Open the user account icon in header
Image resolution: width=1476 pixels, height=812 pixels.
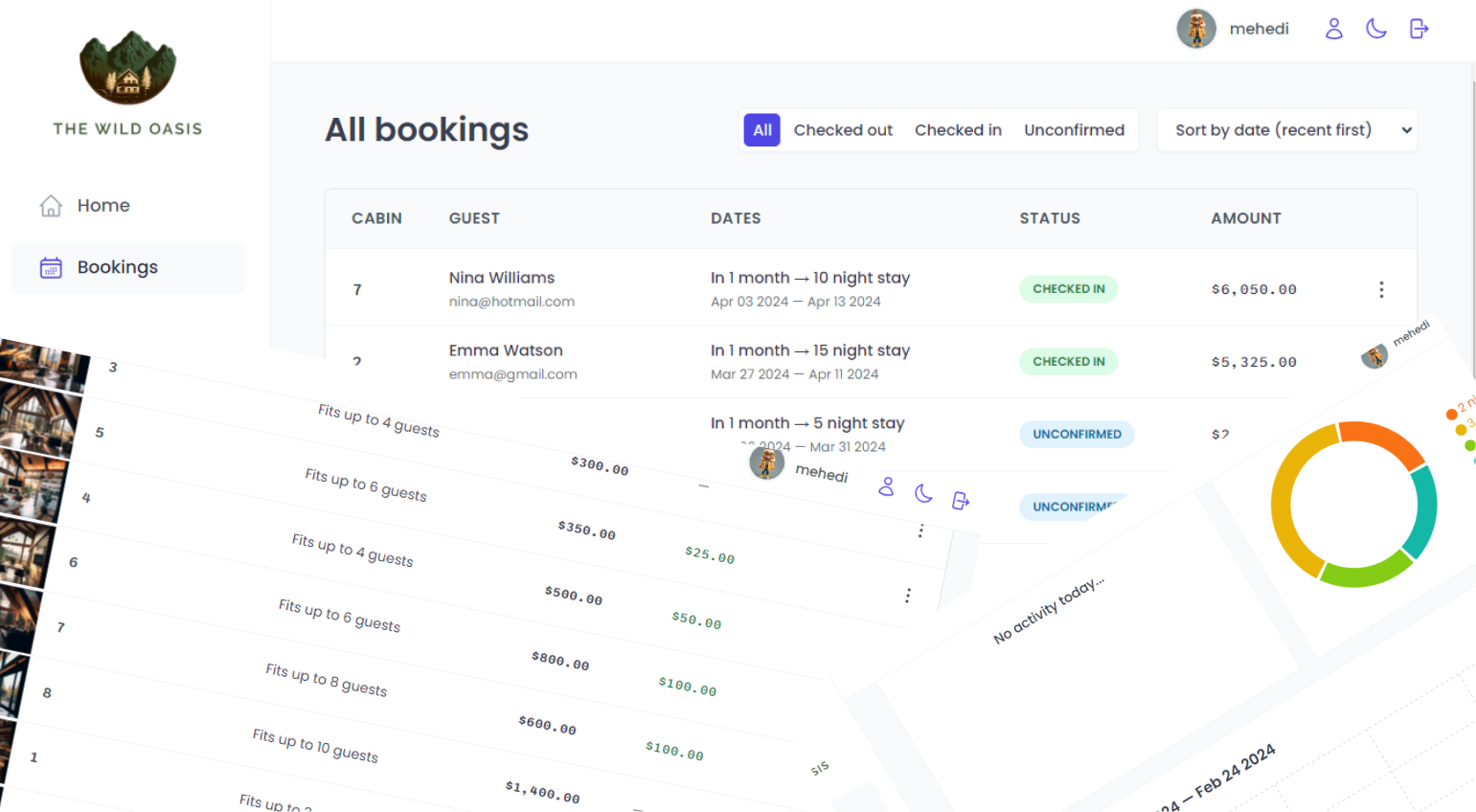click(1333, 29)
